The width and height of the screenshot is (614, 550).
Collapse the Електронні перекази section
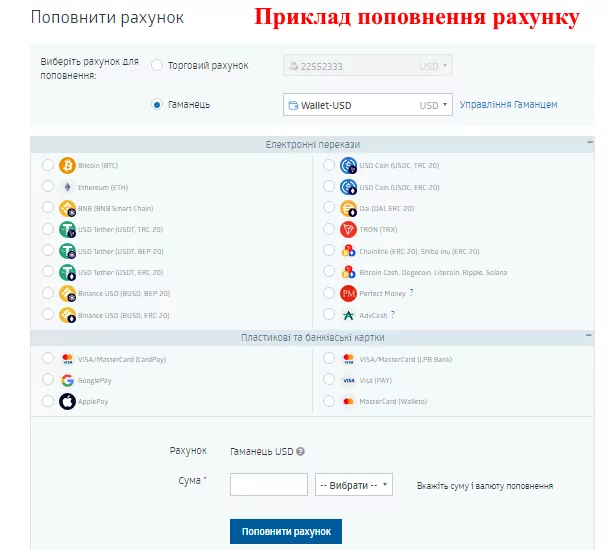coord(590,142)
